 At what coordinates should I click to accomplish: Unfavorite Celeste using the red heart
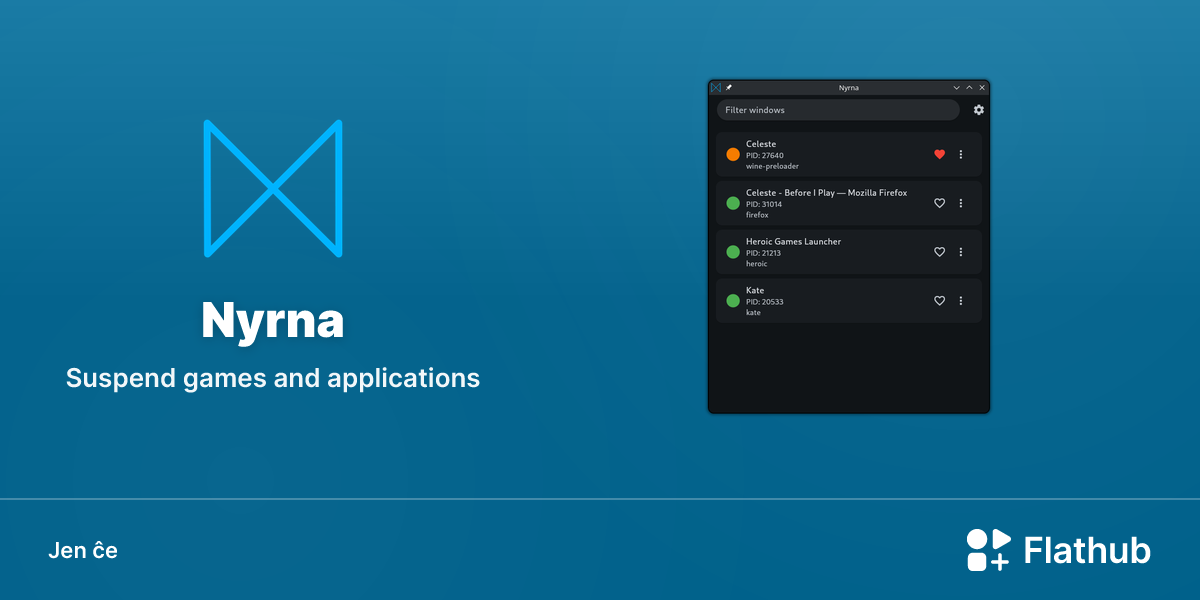[x=939, y=154]
